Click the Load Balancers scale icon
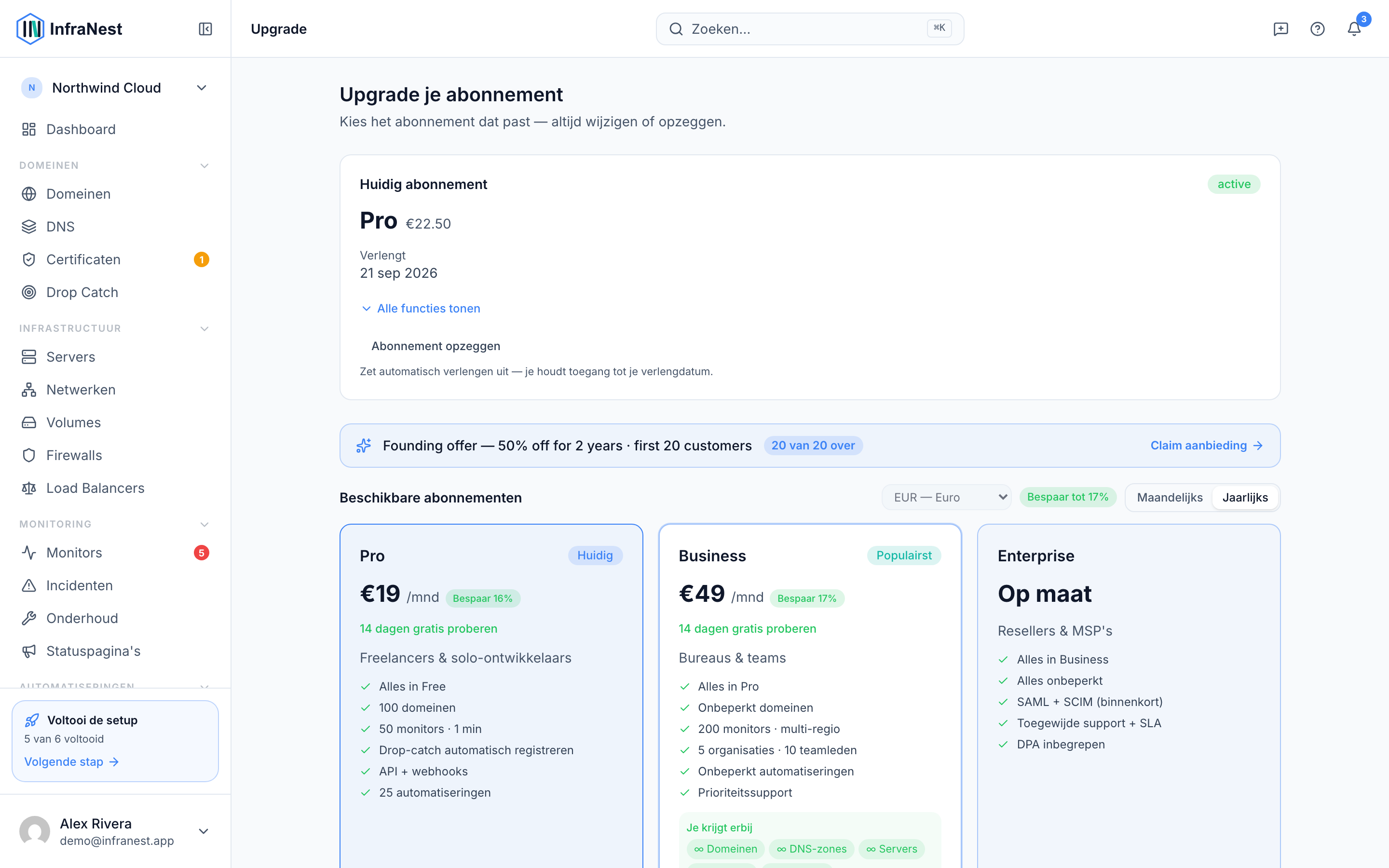 29,488
